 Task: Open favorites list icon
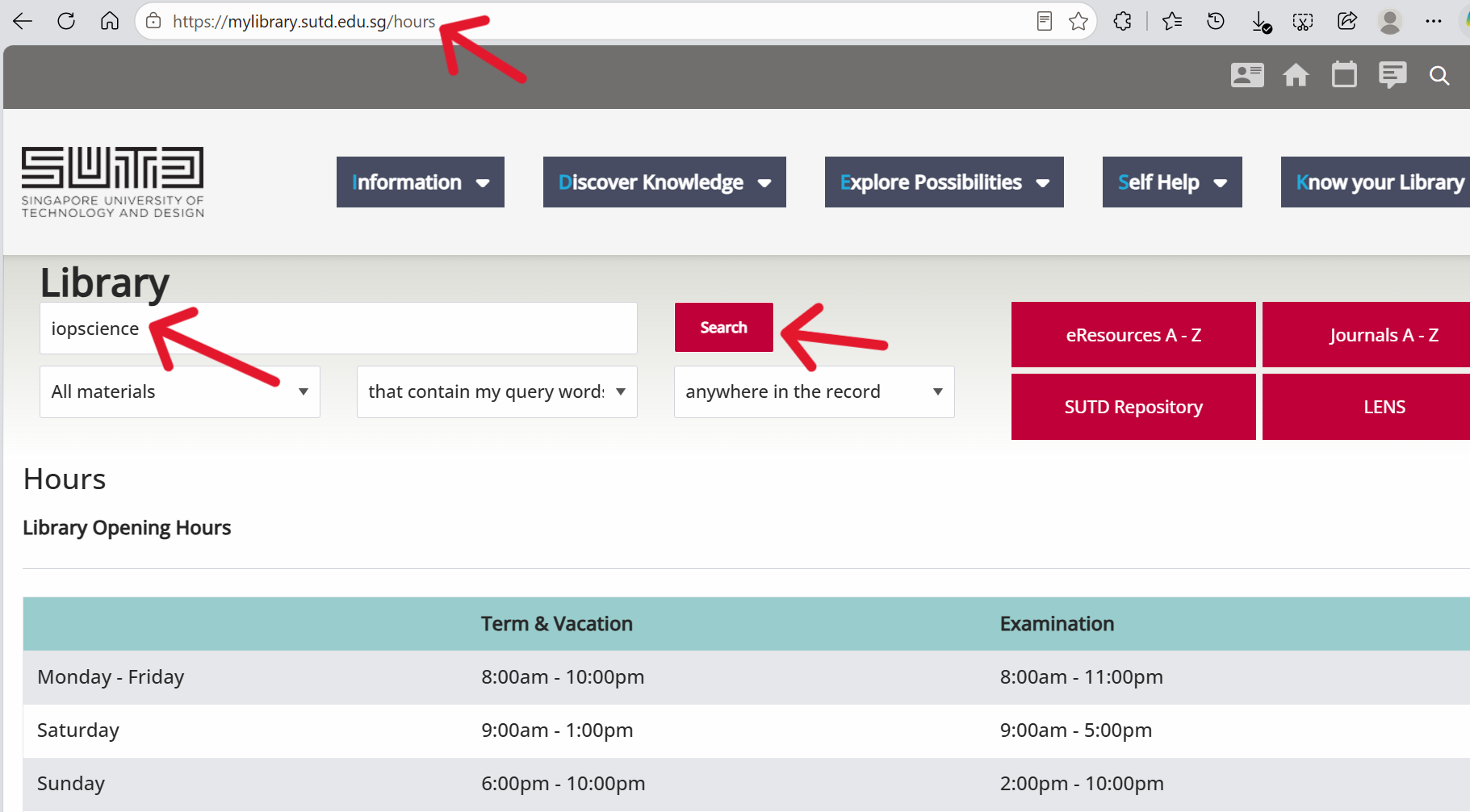pyautogui.click(x=1172, y=21)
